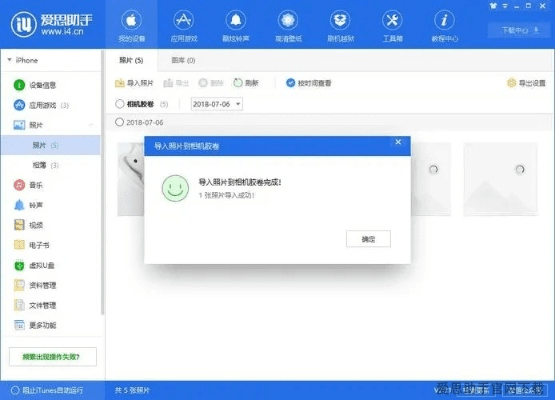Click 确定 in the import dialog
This screenshot has height=400, width=555.
[368, 239]
